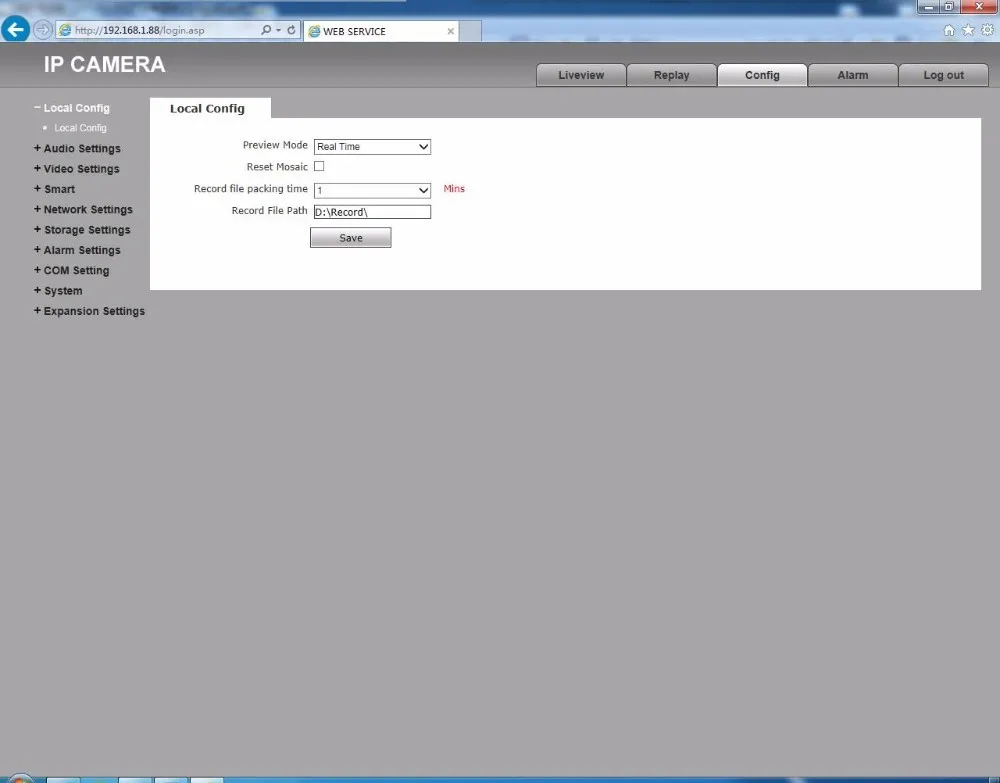Expand Audio Settings in the sidebar
Image resolution: width=1000 pixels, height=783 pixels.
pyautogui.click(x=77, y=149)
